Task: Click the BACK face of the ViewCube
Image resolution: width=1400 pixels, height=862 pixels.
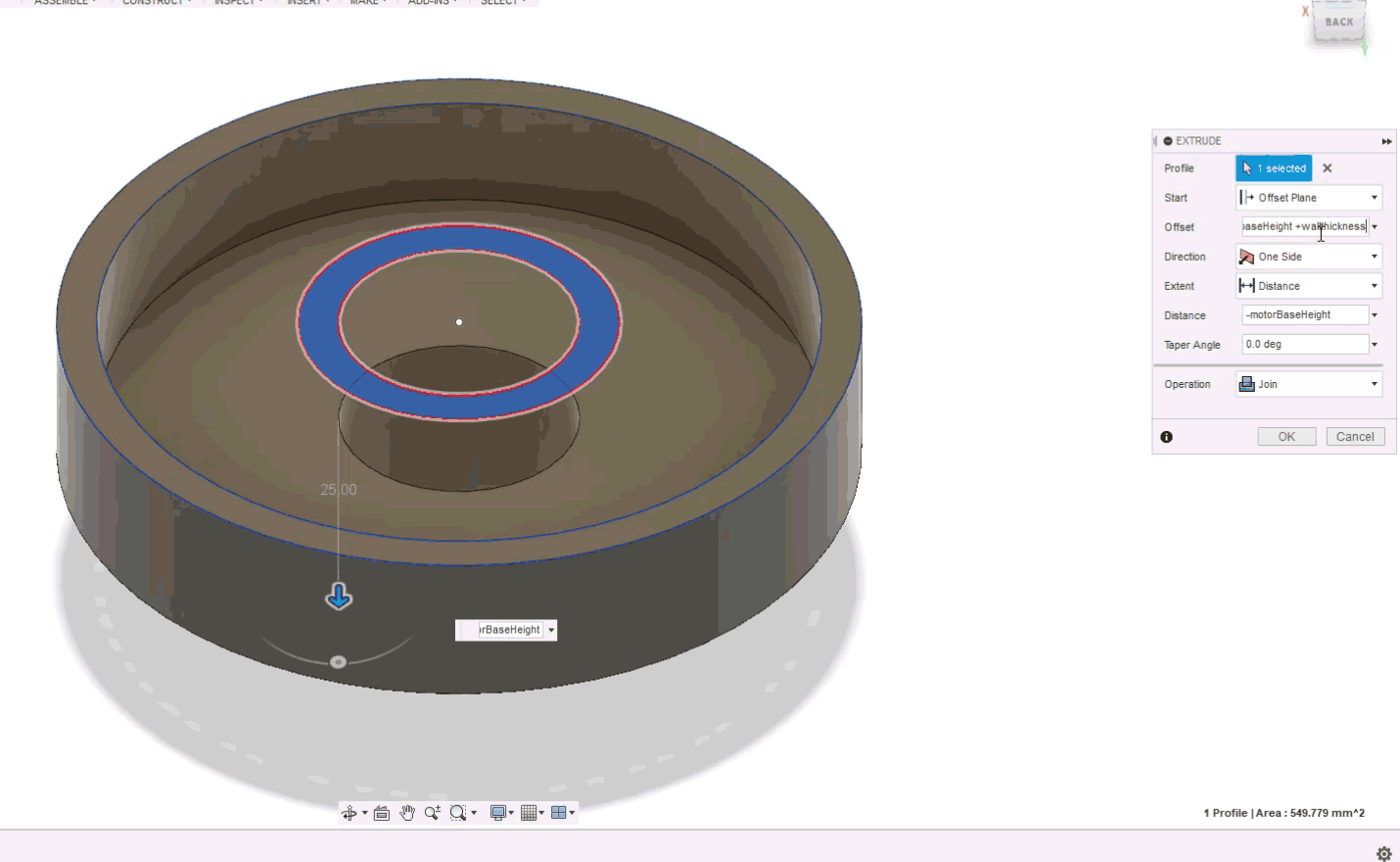Action: [x=1338, y=24]
